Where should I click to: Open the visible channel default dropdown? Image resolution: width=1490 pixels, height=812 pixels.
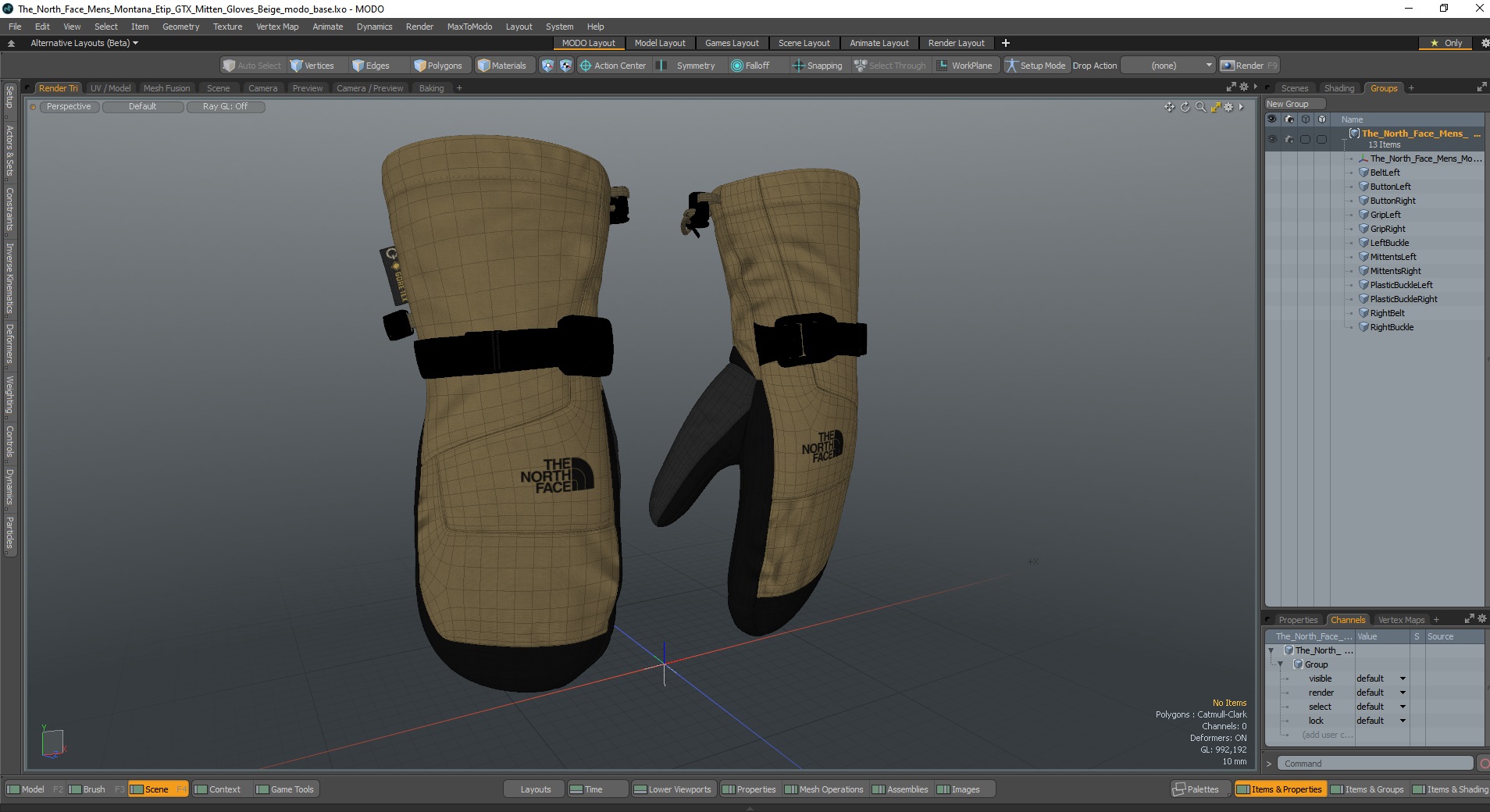[1381, 678]
